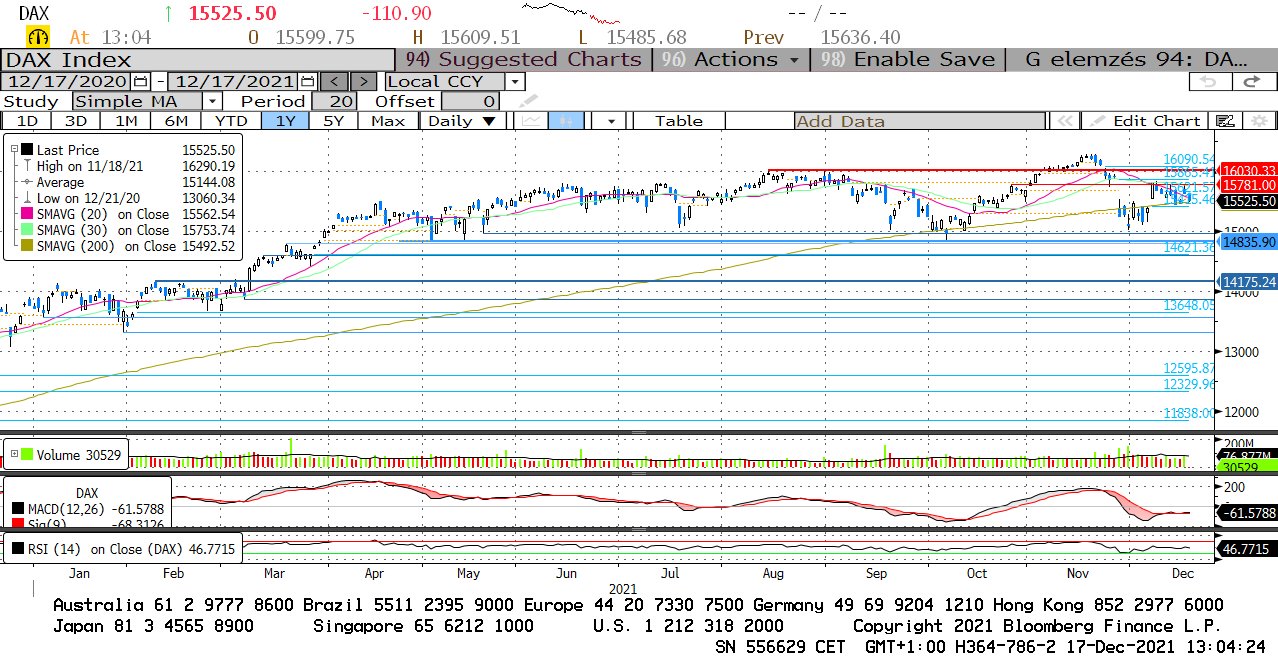Click the green SMAVG (30) color swatch
The width and height of the screenshot is (1278, 670).
coord(28,230)
